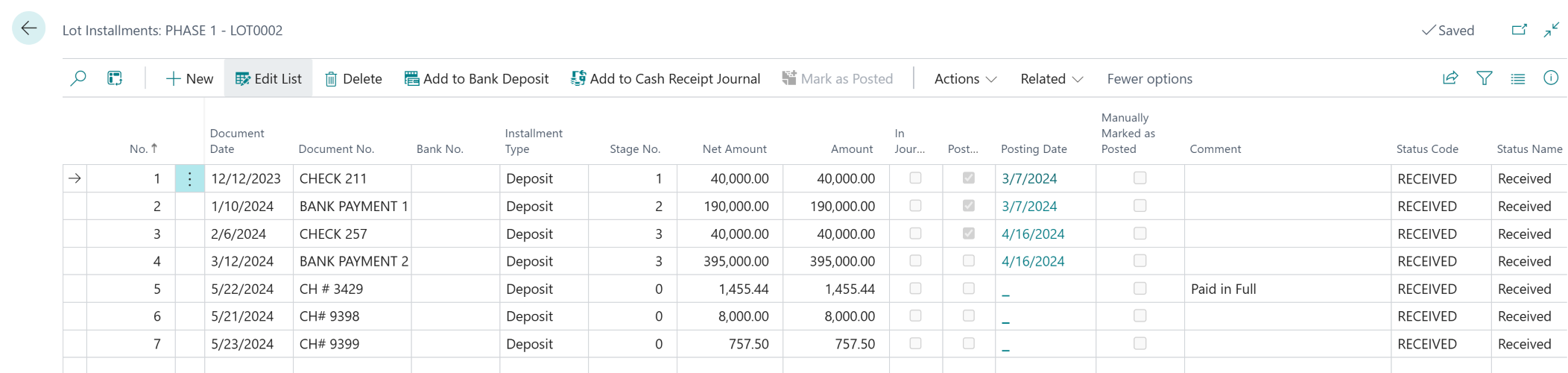Image resolution: width=1568 pixels, height=373 pixels.
Task: Open row options for installment 1
Action: click(x=189, y=179)
